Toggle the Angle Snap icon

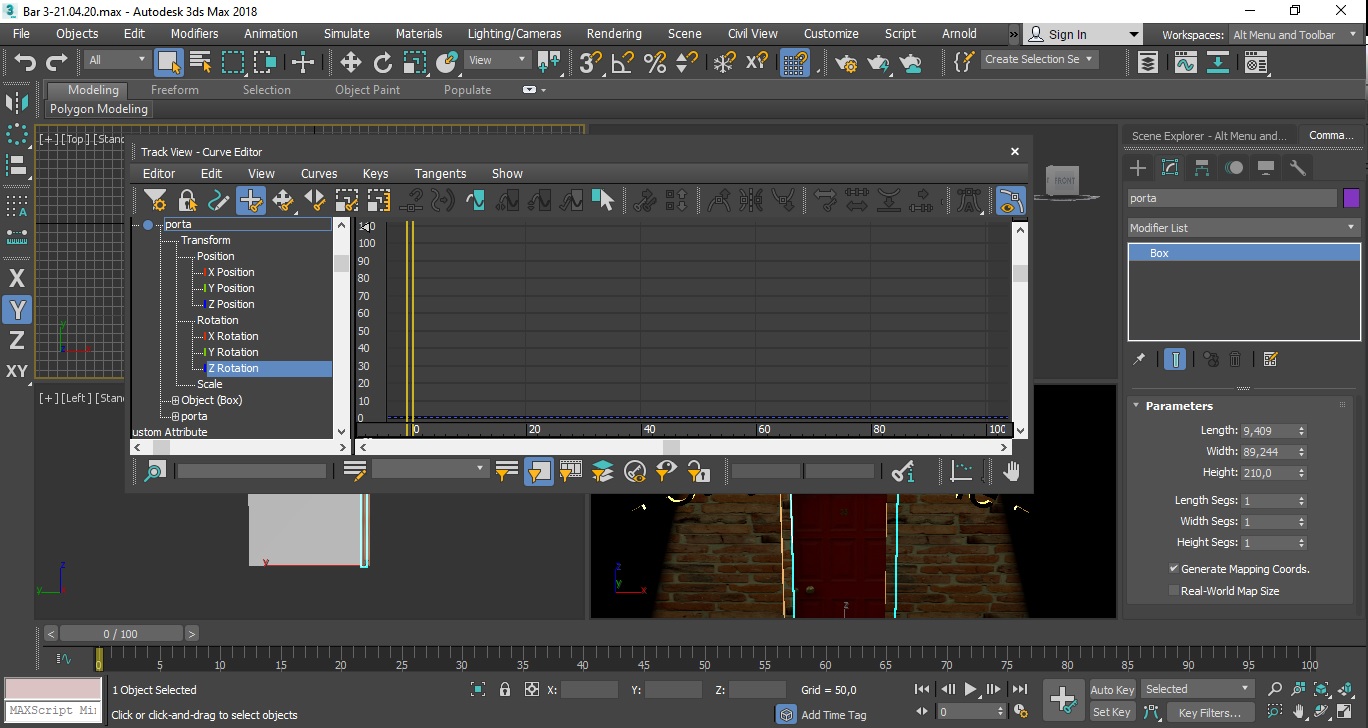coord(623,63)
